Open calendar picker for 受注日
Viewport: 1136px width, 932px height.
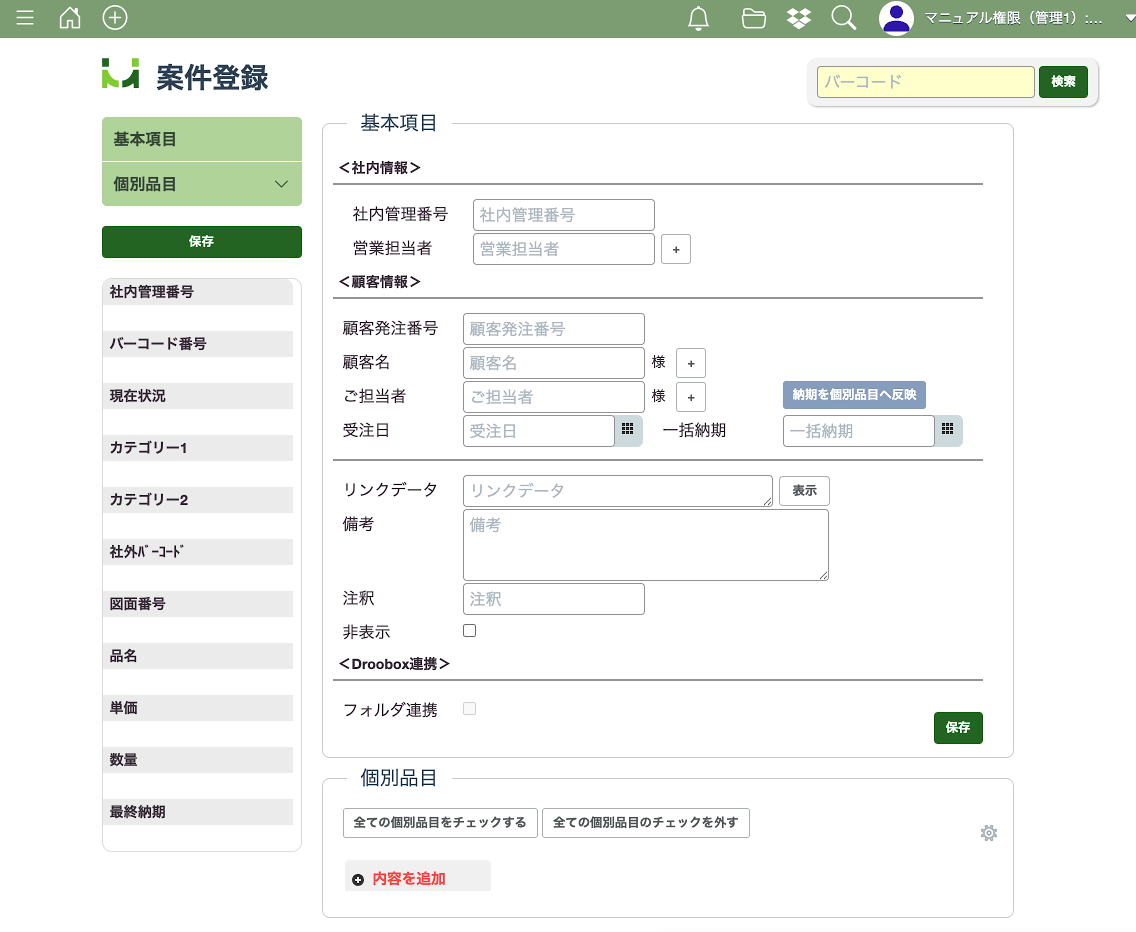point(628,430)
